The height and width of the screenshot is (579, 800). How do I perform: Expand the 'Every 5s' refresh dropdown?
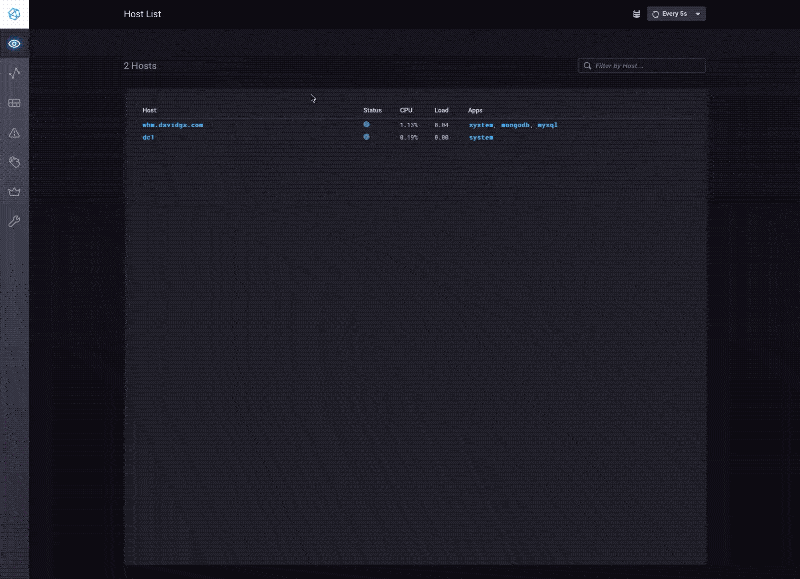point(677,14)
